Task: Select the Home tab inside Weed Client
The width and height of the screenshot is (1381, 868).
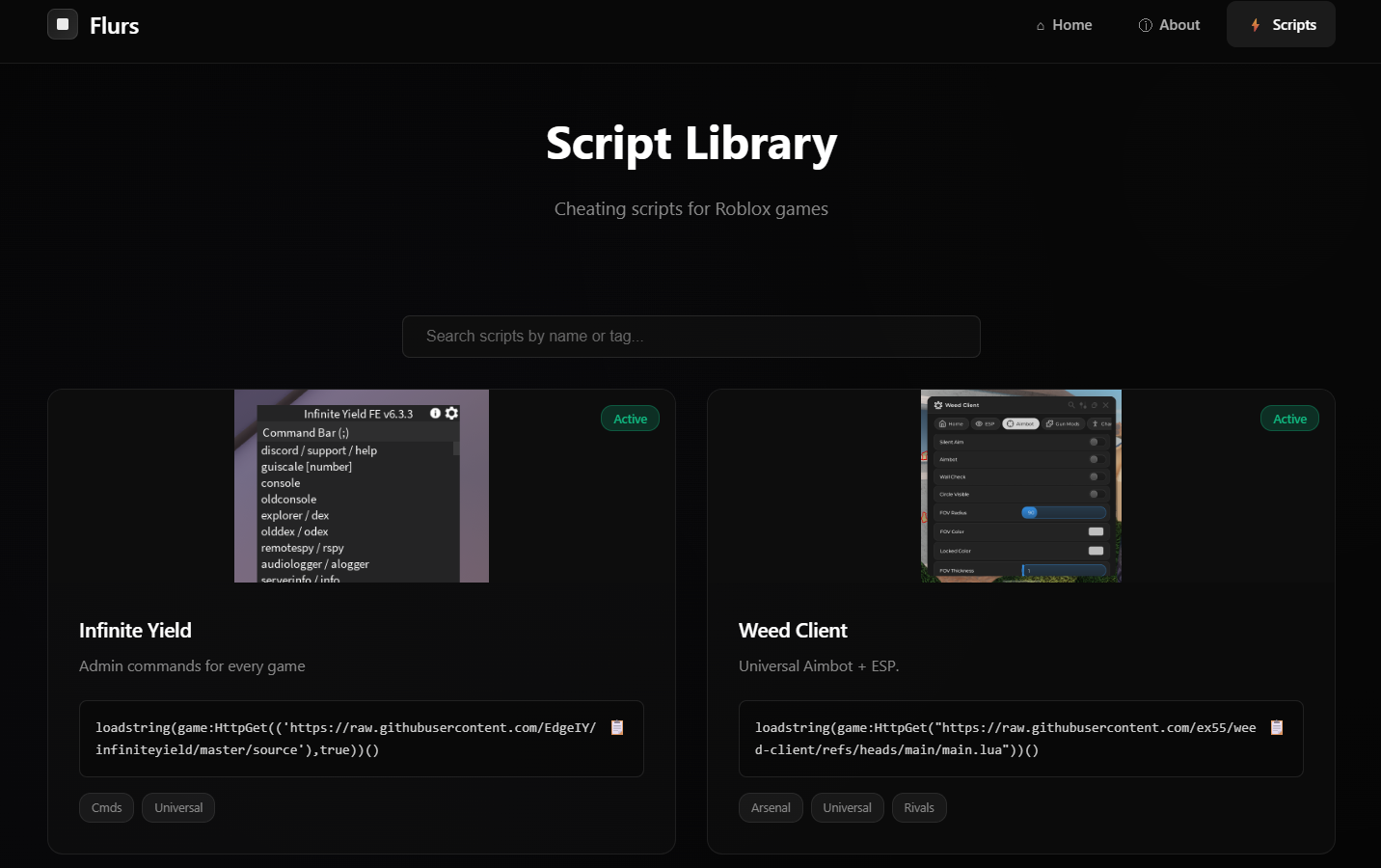Action: [x=952, y=423]
